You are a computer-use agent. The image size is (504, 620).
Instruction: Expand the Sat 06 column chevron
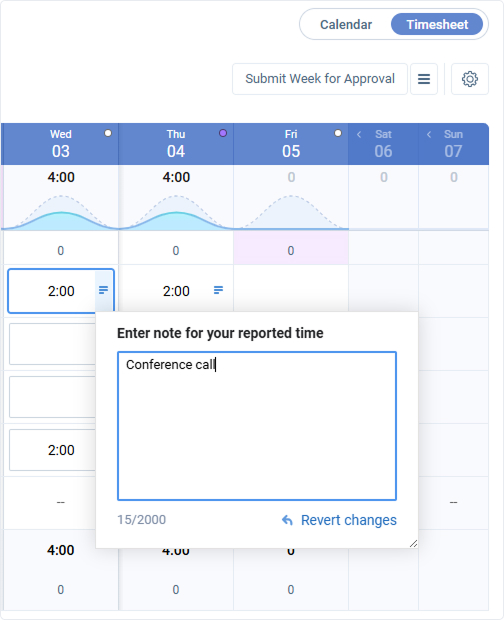tap(359, 134)
